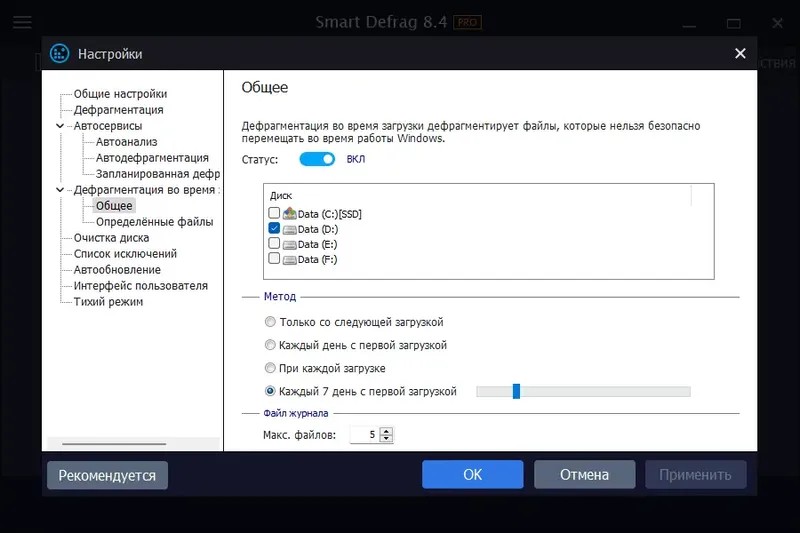Confirm settings with the OK button

472,474
